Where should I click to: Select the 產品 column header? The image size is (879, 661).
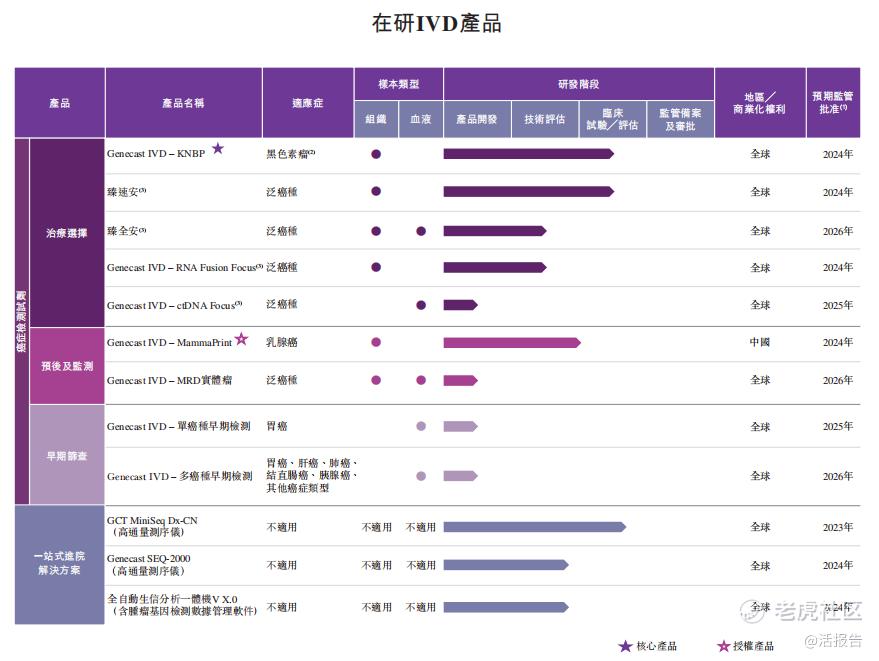pos(60,103)
